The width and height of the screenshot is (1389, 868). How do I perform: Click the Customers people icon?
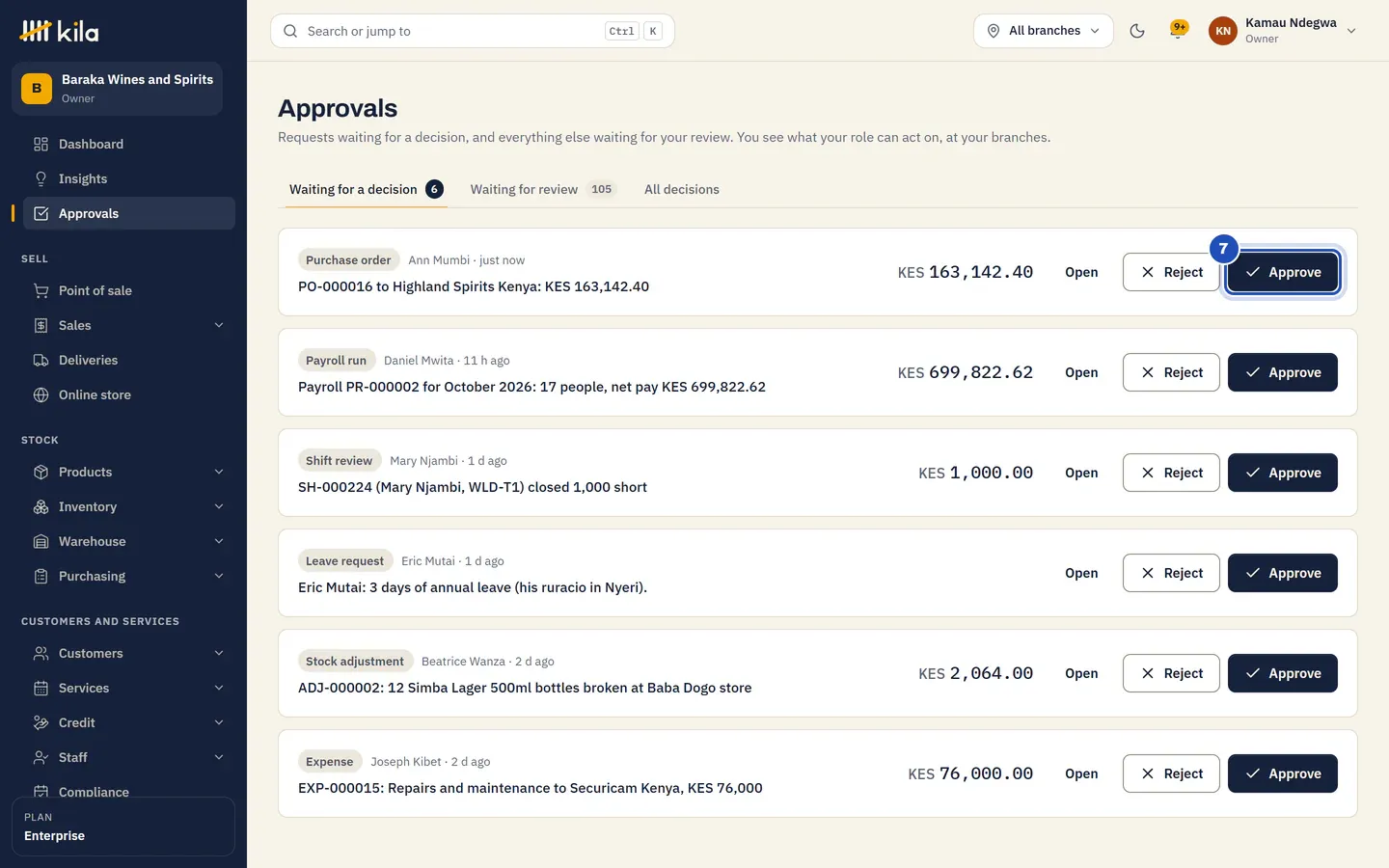point(41,653)
